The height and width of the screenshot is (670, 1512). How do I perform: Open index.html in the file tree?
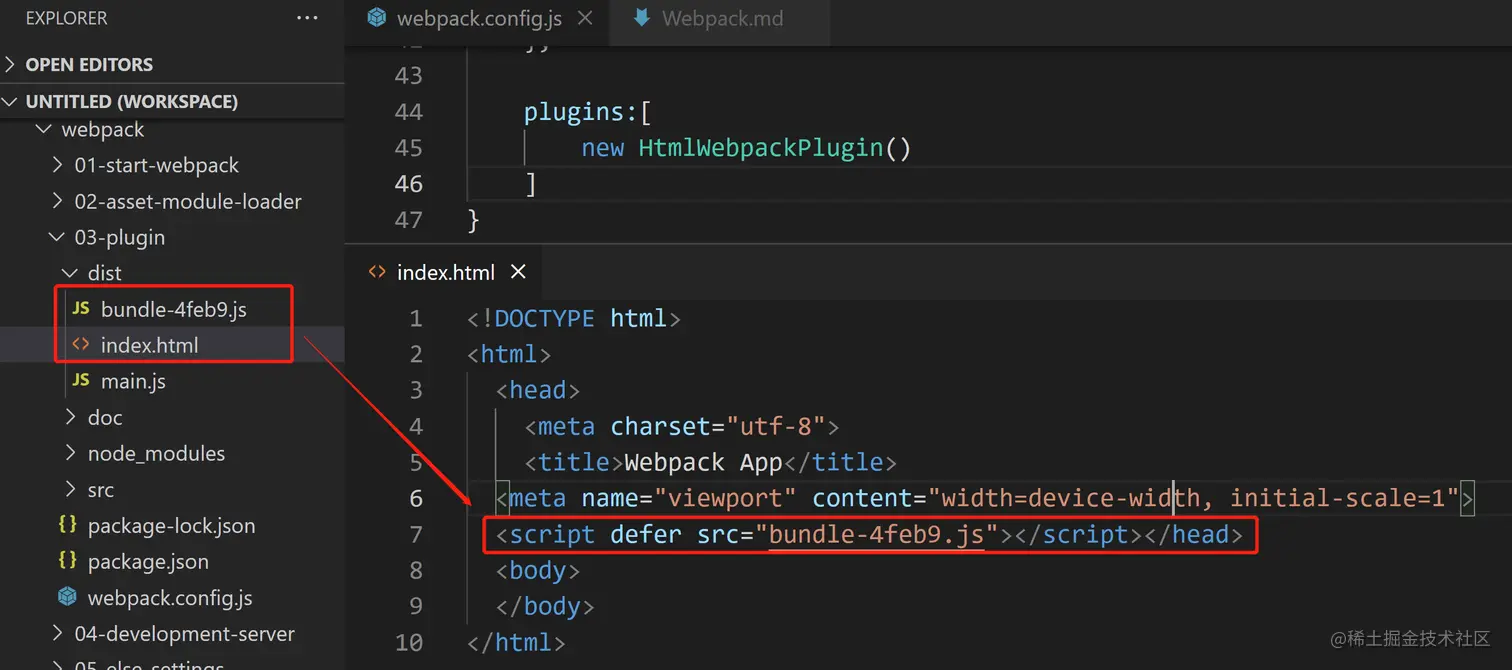click(x=149, y=345)
